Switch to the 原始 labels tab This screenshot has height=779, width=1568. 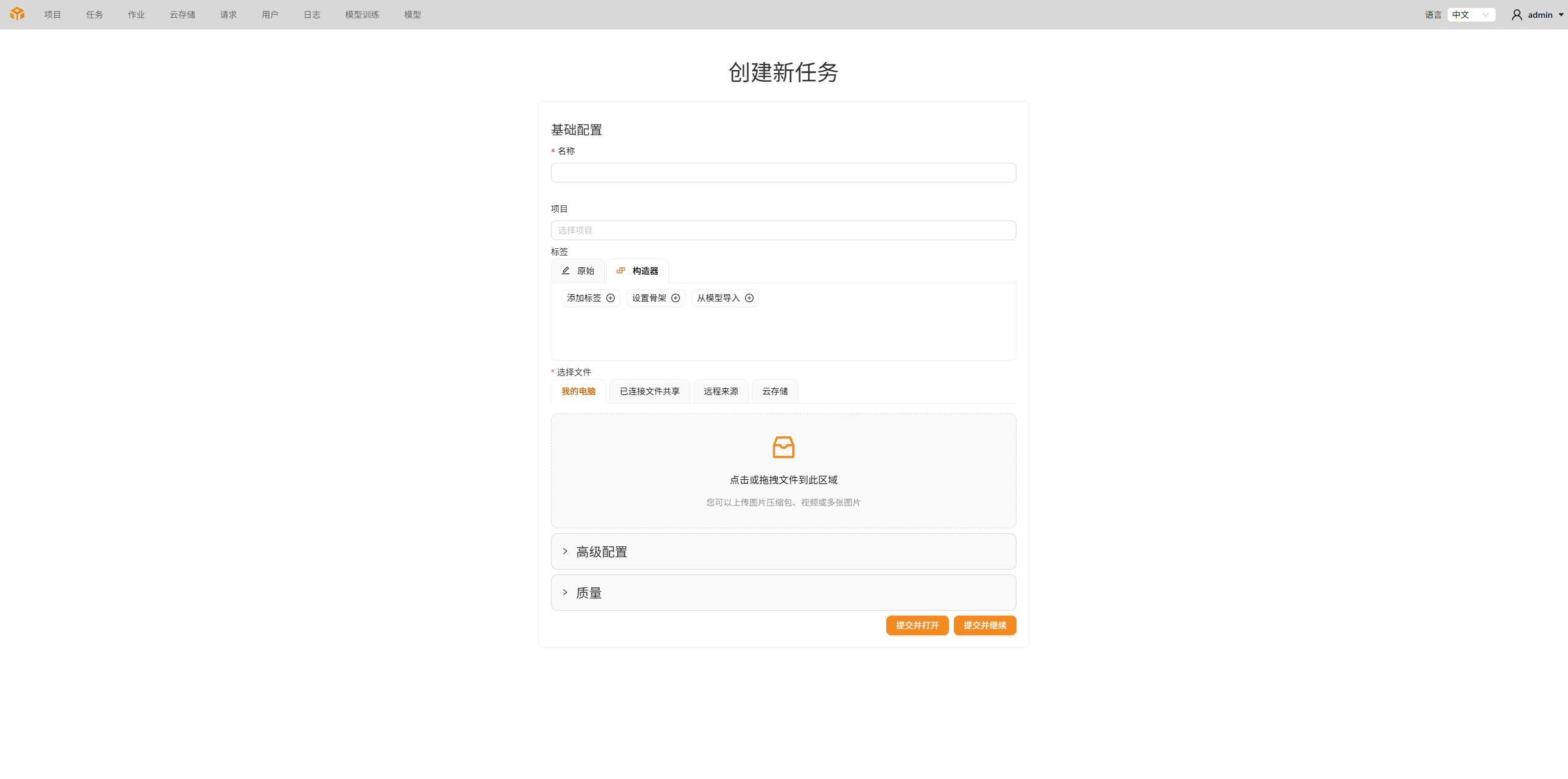(x=578, y=271)
